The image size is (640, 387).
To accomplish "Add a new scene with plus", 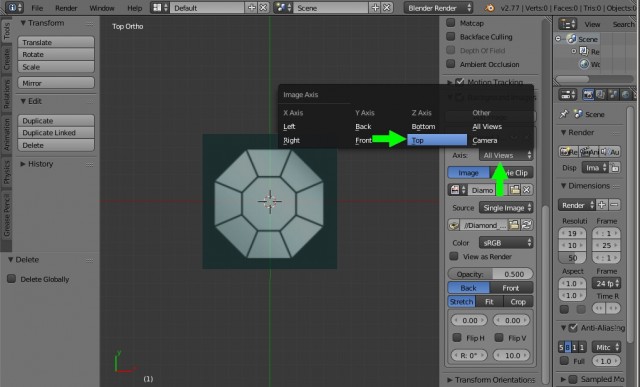I will (375, 8).
